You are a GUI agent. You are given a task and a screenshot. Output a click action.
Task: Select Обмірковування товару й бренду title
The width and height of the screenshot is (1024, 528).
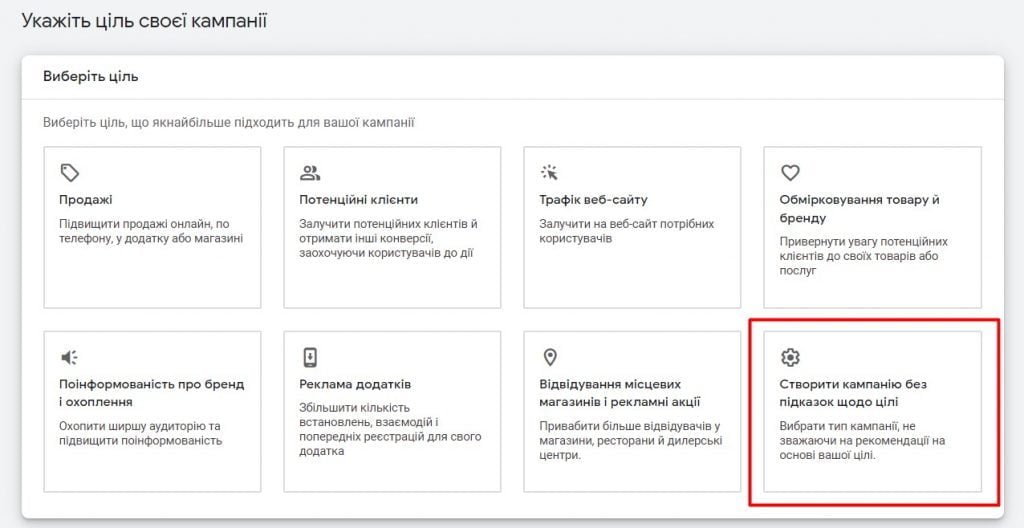pos(859,209)
